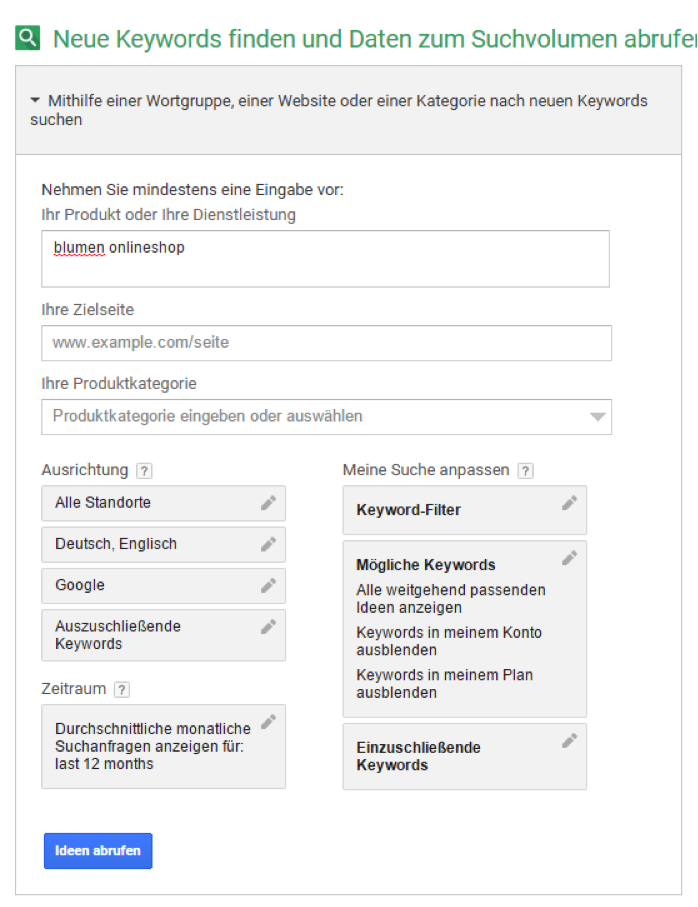
Task: Open the pencil editor for "Deutsch, Englisch"
Action: [268, 544]
